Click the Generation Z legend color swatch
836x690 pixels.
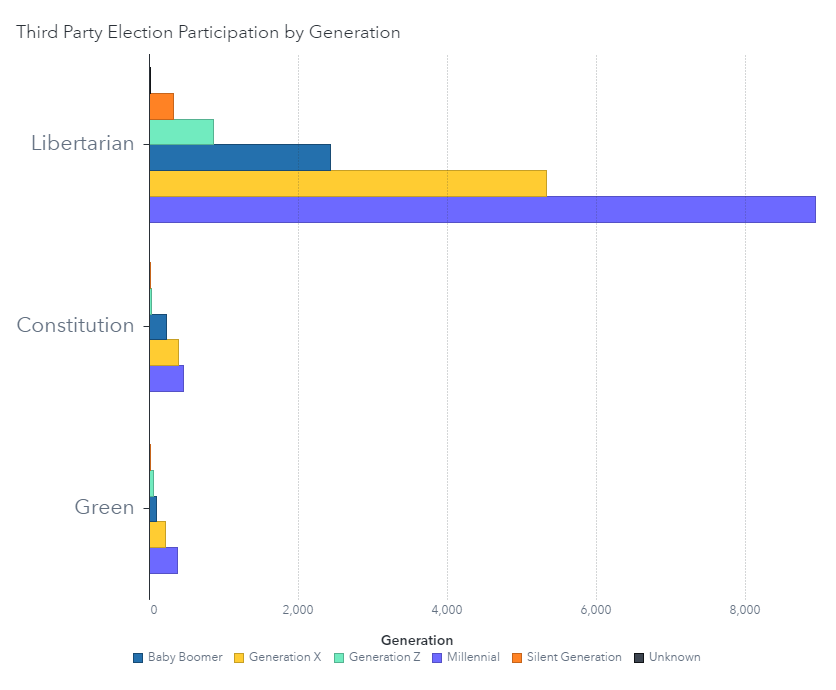coord(339,658)
